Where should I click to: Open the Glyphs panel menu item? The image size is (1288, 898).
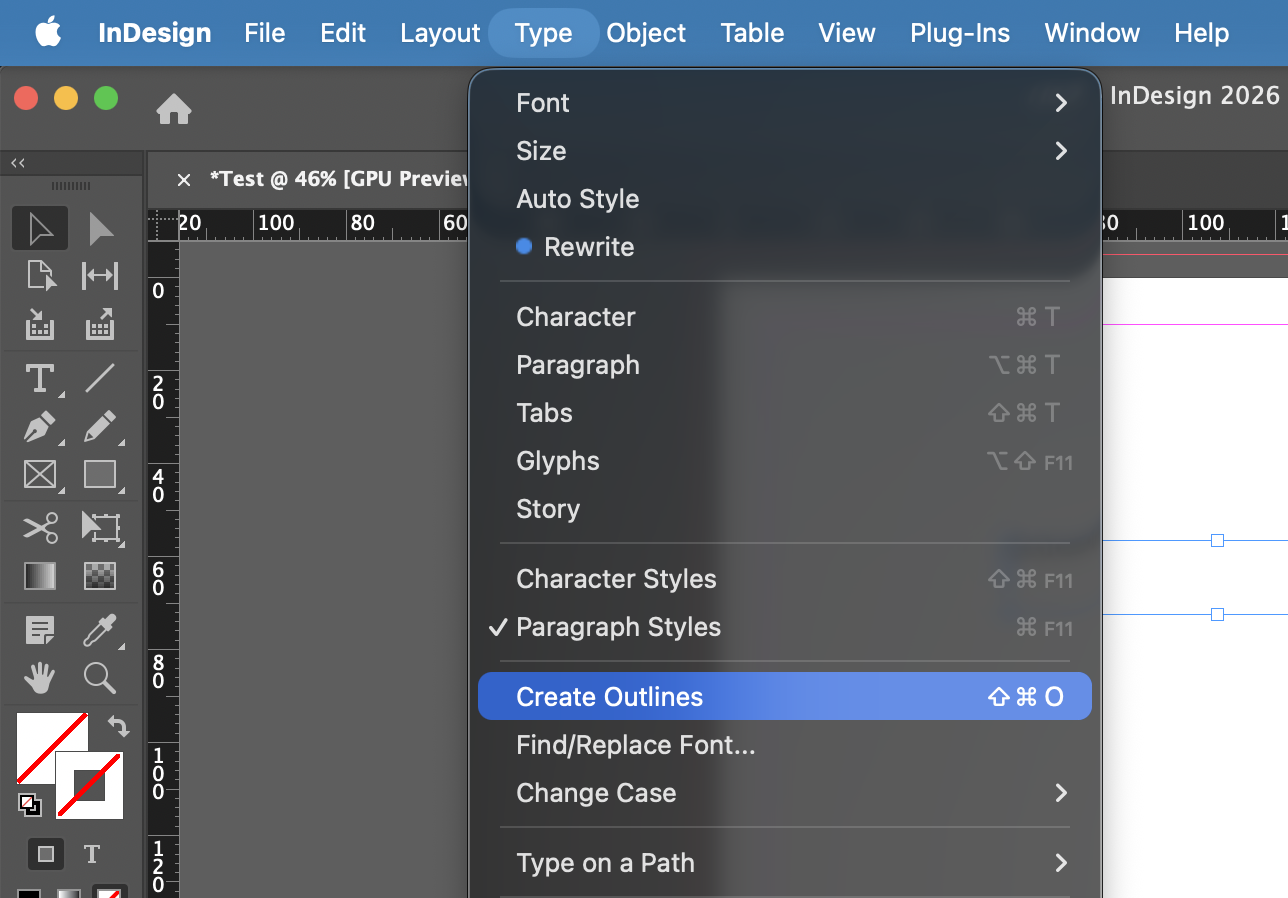point(785,461)
